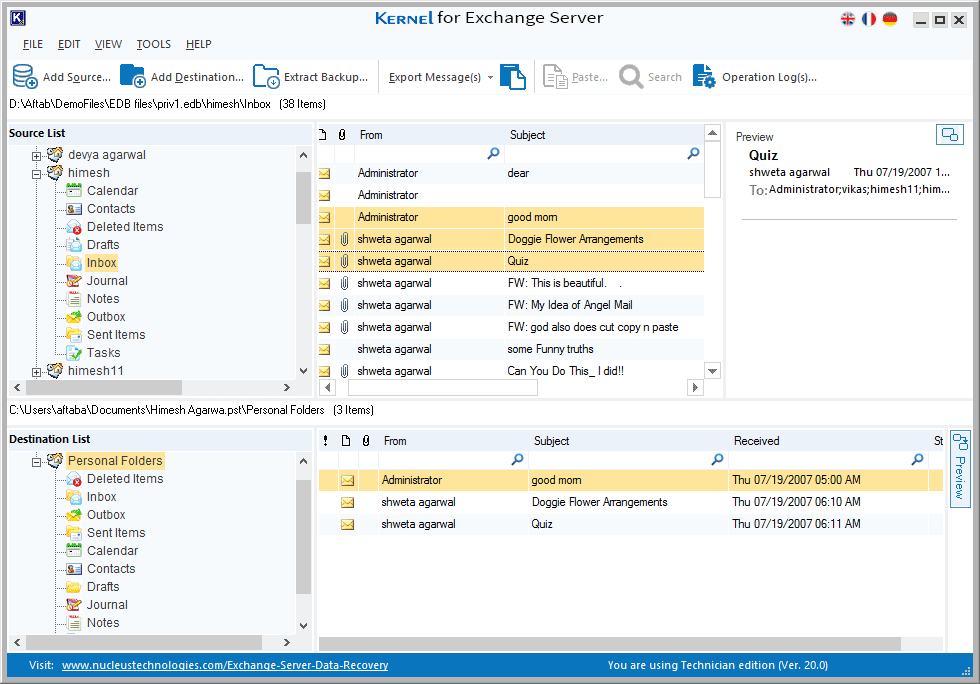Viewport: 980px width, 684px height.
Task: Select the Inbox folder in Destination List
Action: point(101,497)
